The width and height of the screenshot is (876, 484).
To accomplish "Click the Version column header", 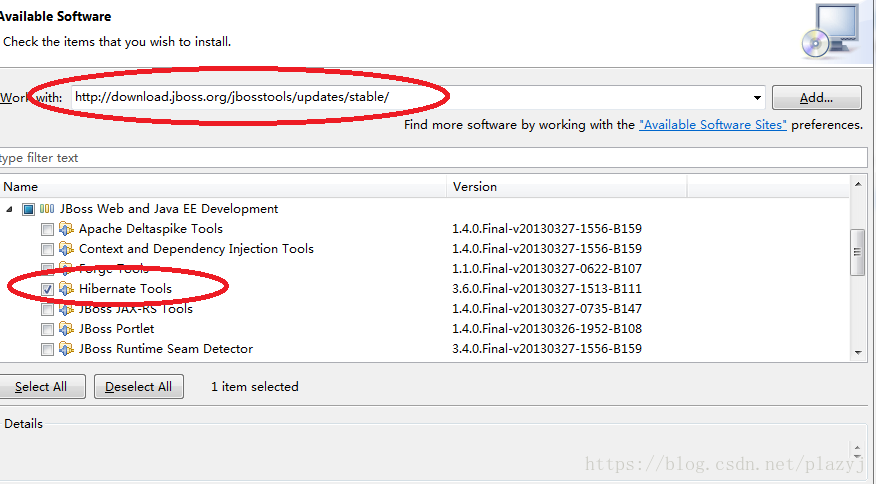I will pos(566,187).
